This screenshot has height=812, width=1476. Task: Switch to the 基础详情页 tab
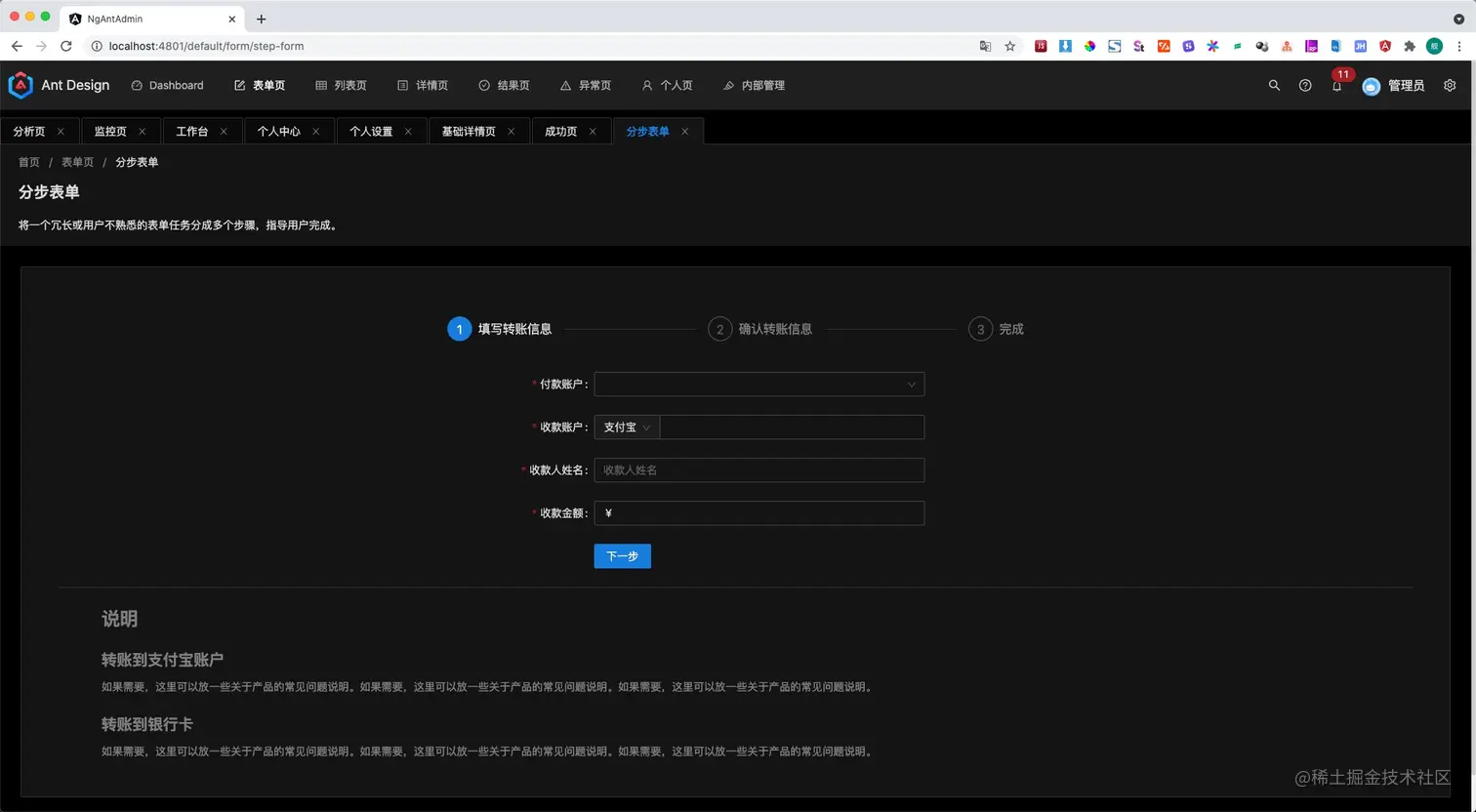pyautogui.click(x=469, y=132)
